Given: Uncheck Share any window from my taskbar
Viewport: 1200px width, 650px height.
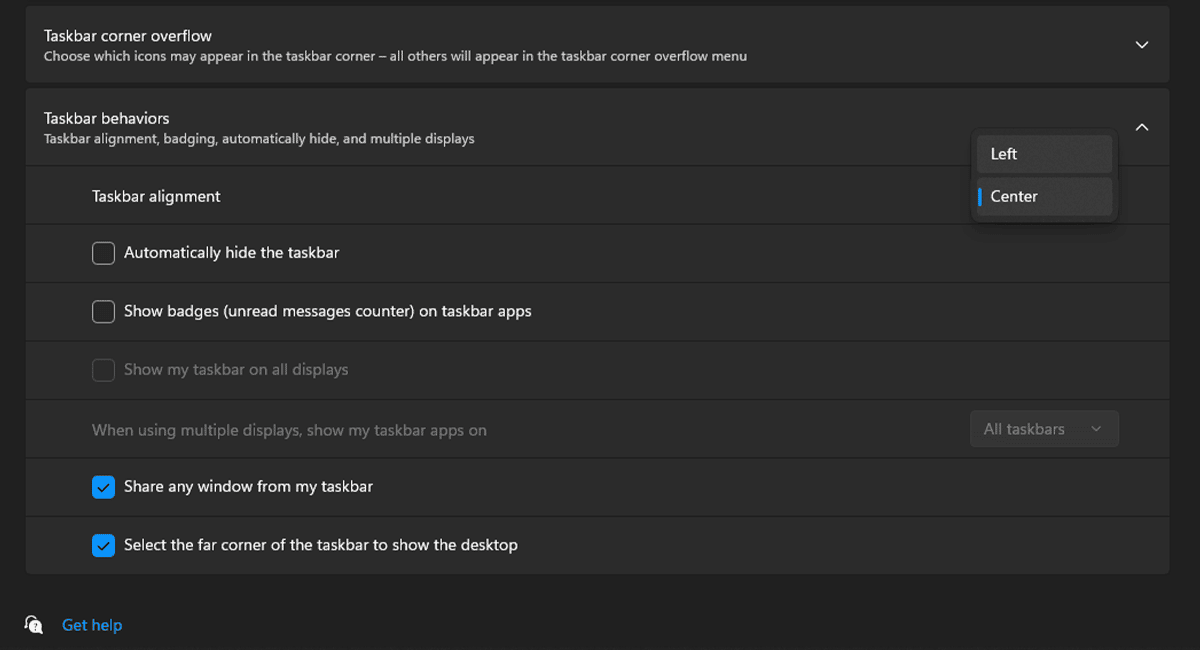Looking at the screenshot, I should pyautogui.click(x=103, y=487).
